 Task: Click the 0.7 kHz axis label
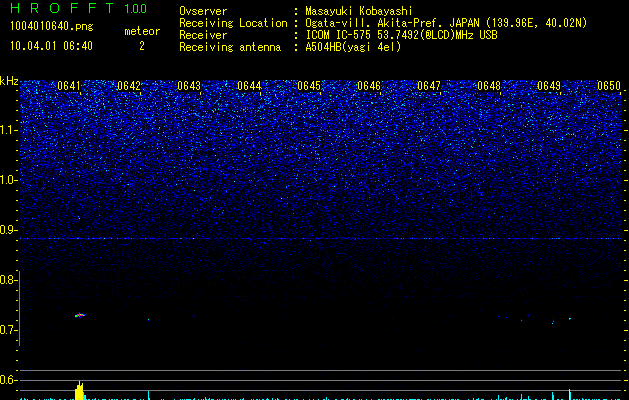point(8,330)
